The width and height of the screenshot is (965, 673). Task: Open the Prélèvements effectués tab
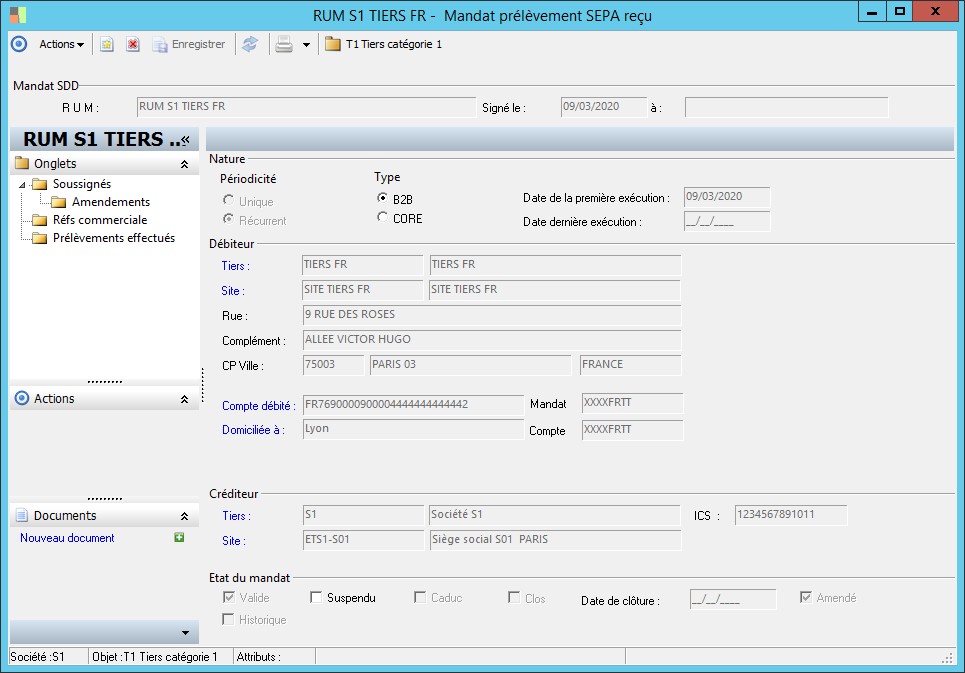click(x=113, y=238)
